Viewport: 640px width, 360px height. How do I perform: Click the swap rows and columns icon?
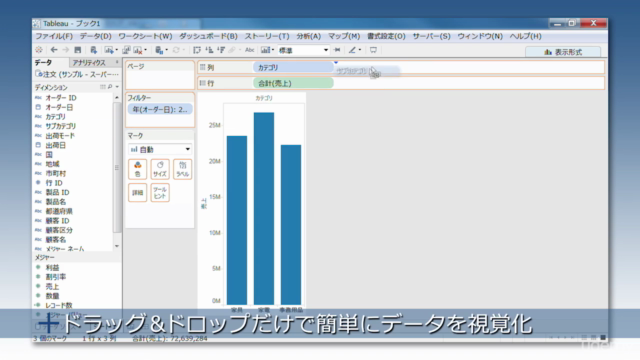coord(197,50)
